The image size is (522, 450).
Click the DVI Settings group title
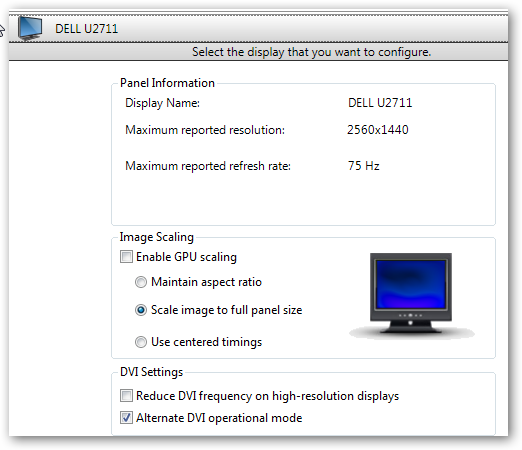(x=151, y=372)
